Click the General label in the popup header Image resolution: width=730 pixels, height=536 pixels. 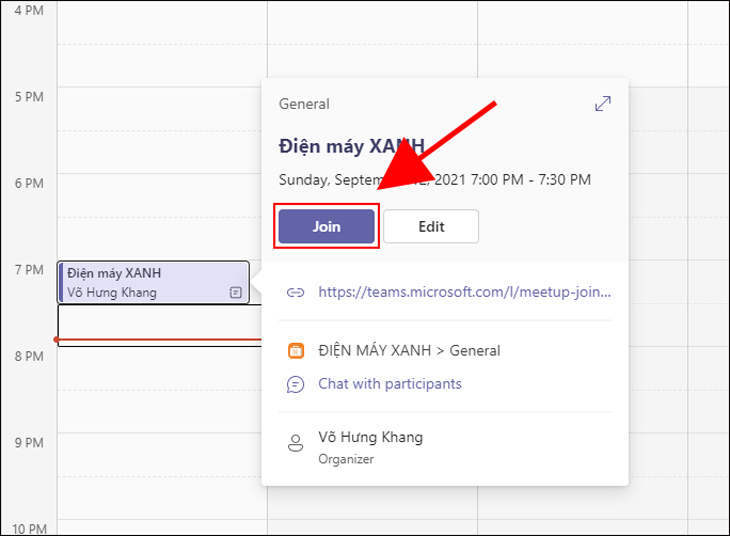pyautogui.click(x=304, y=104)
